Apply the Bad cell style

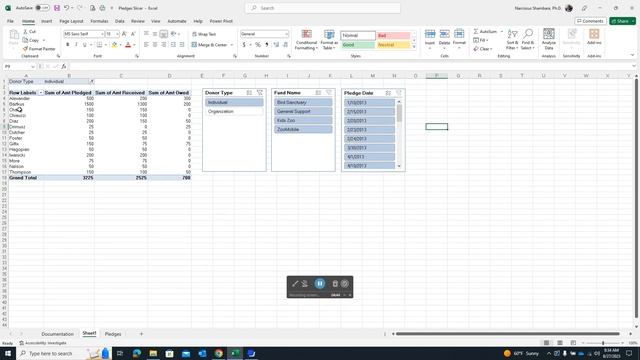point(393,36)
